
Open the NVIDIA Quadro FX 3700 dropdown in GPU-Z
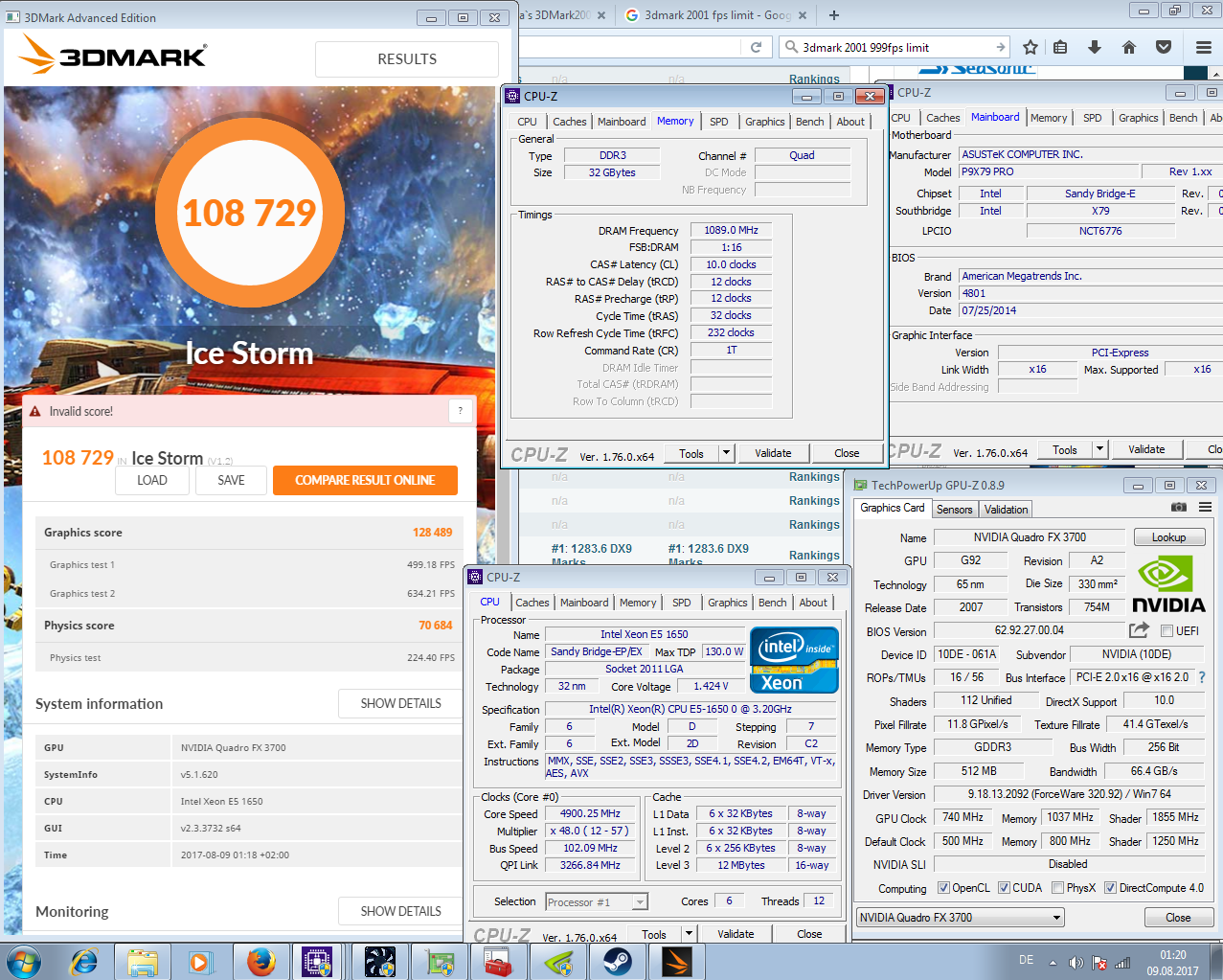click(960, 917)
